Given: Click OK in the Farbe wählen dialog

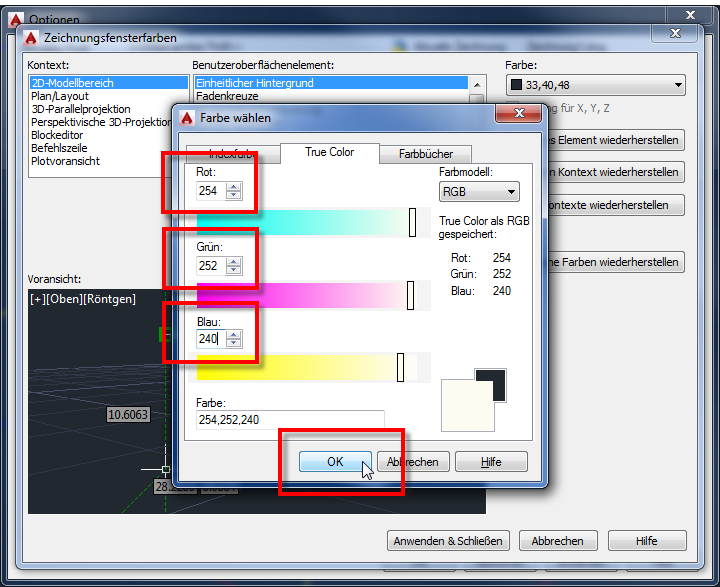Looking at the screenshot, I should [x=335, y=462].
